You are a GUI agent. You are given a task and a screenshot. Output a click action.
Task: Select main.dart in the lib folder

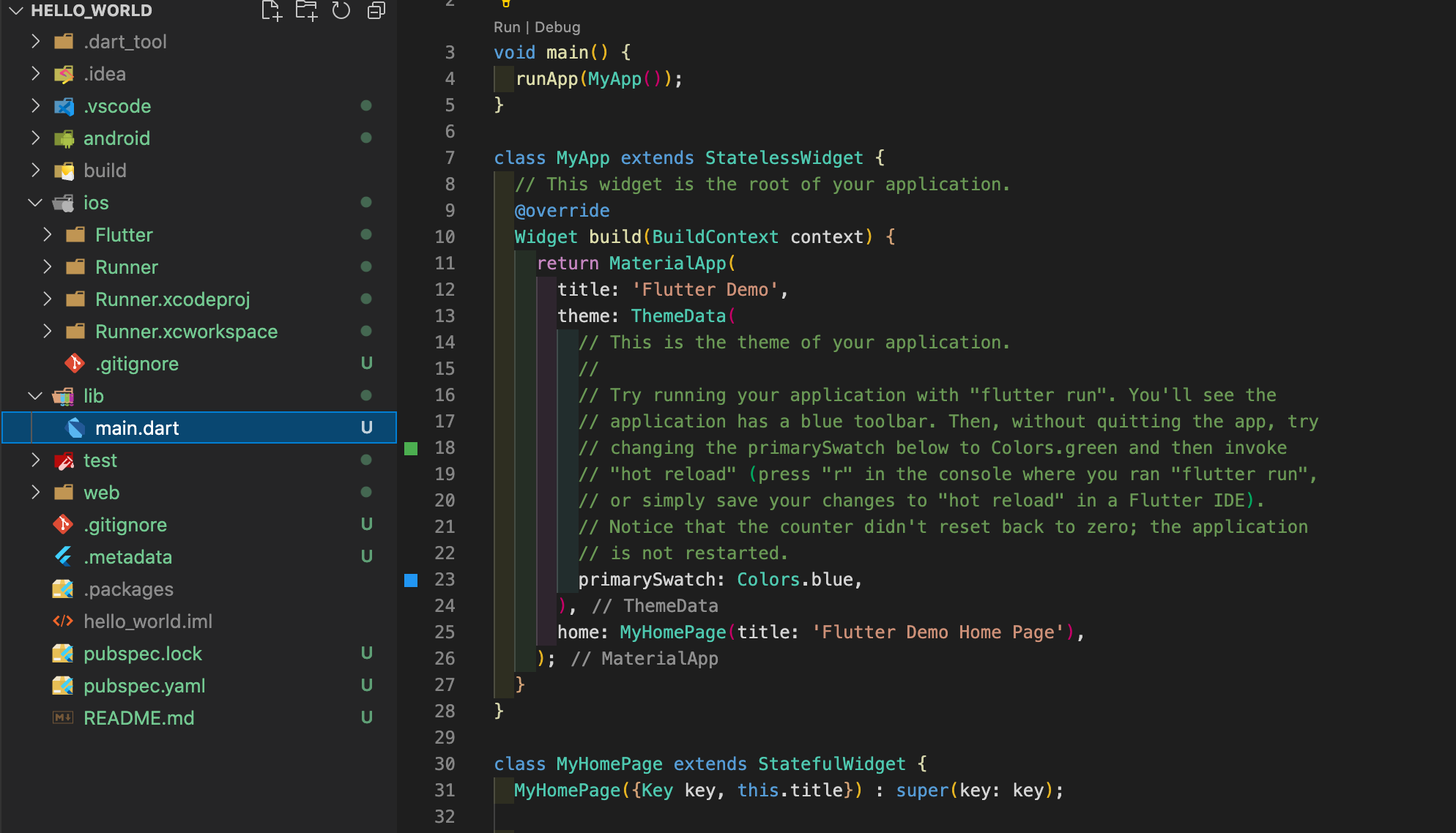tap(136, 428)
